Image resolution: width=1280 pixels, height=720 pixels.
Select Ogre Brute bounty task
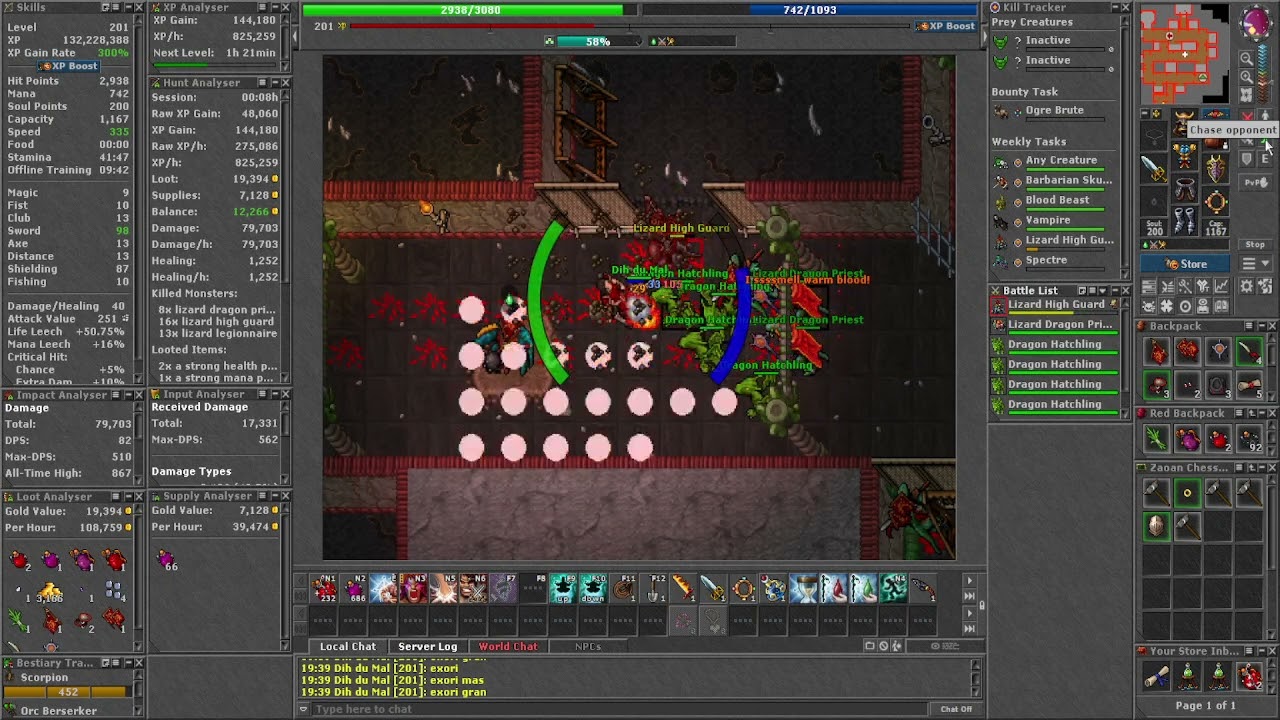[1053, 110]
